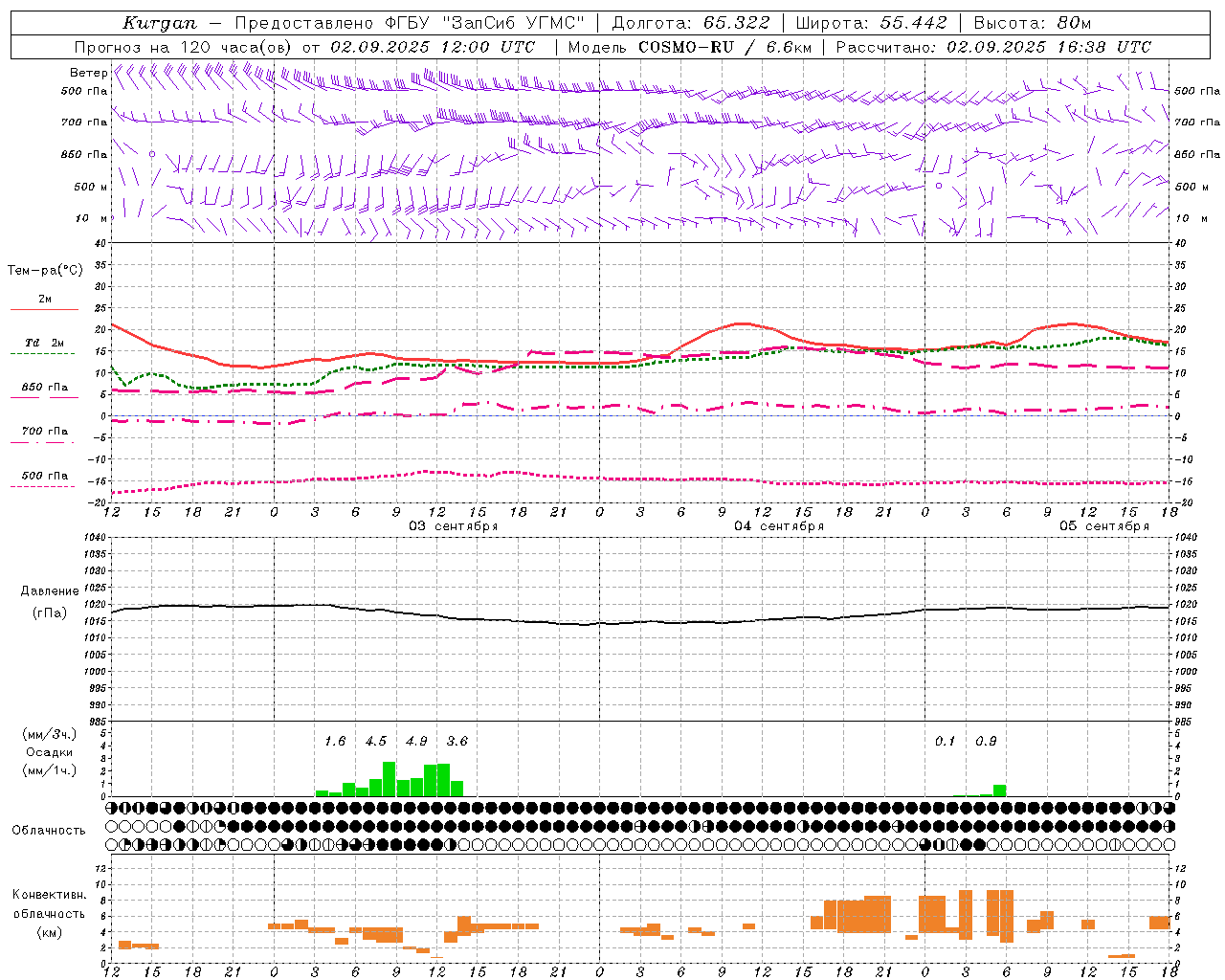This screenshot has width=1225, height=980.
Task: Click the '03 сентября' date label
Action: [x=454, y=526]
